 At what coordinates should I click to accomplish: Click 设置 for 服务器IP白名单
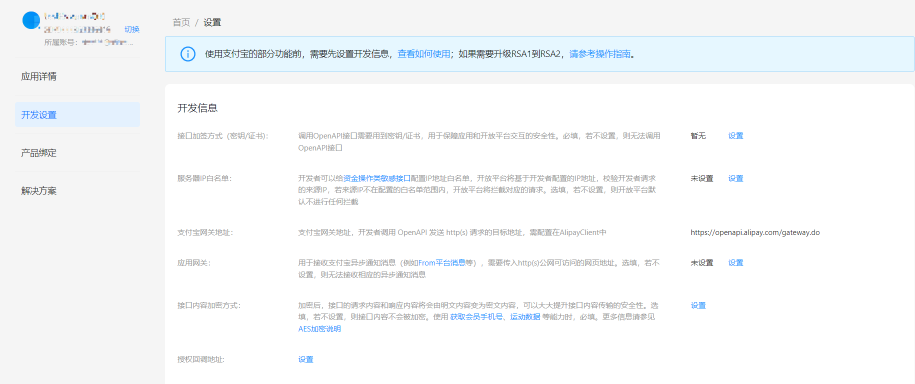[x=735, y=179]
